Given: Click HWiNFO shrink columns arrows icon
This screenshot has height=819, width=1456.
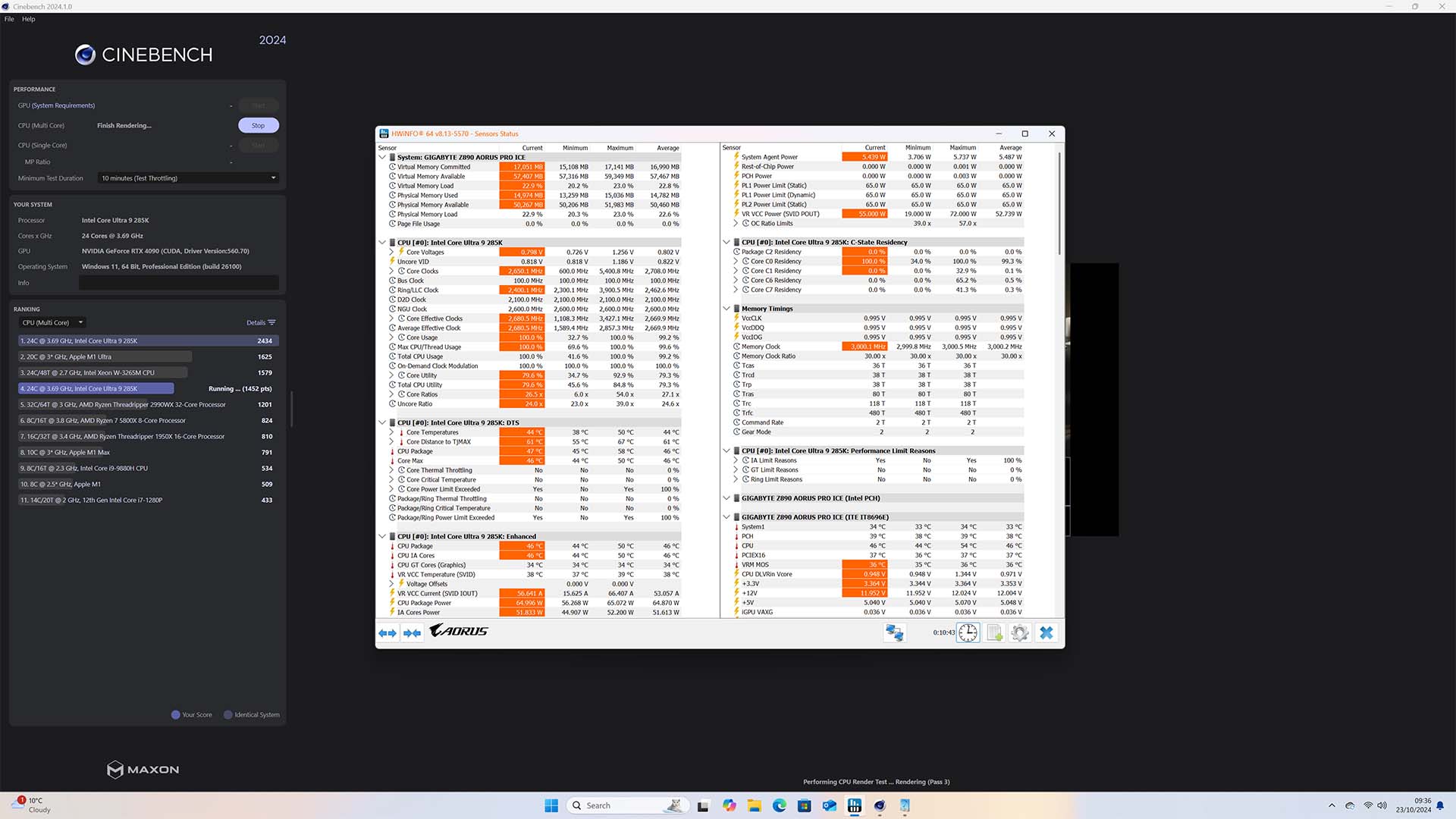Looking at the screenshot, I should pyautogui.click(x=412, y=632).
